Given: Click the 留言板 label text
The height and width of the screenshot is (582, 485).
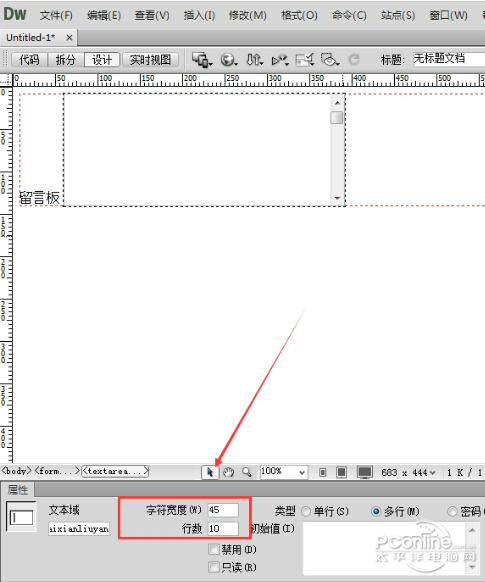Looking at the screenshot, I should [39, 197].
